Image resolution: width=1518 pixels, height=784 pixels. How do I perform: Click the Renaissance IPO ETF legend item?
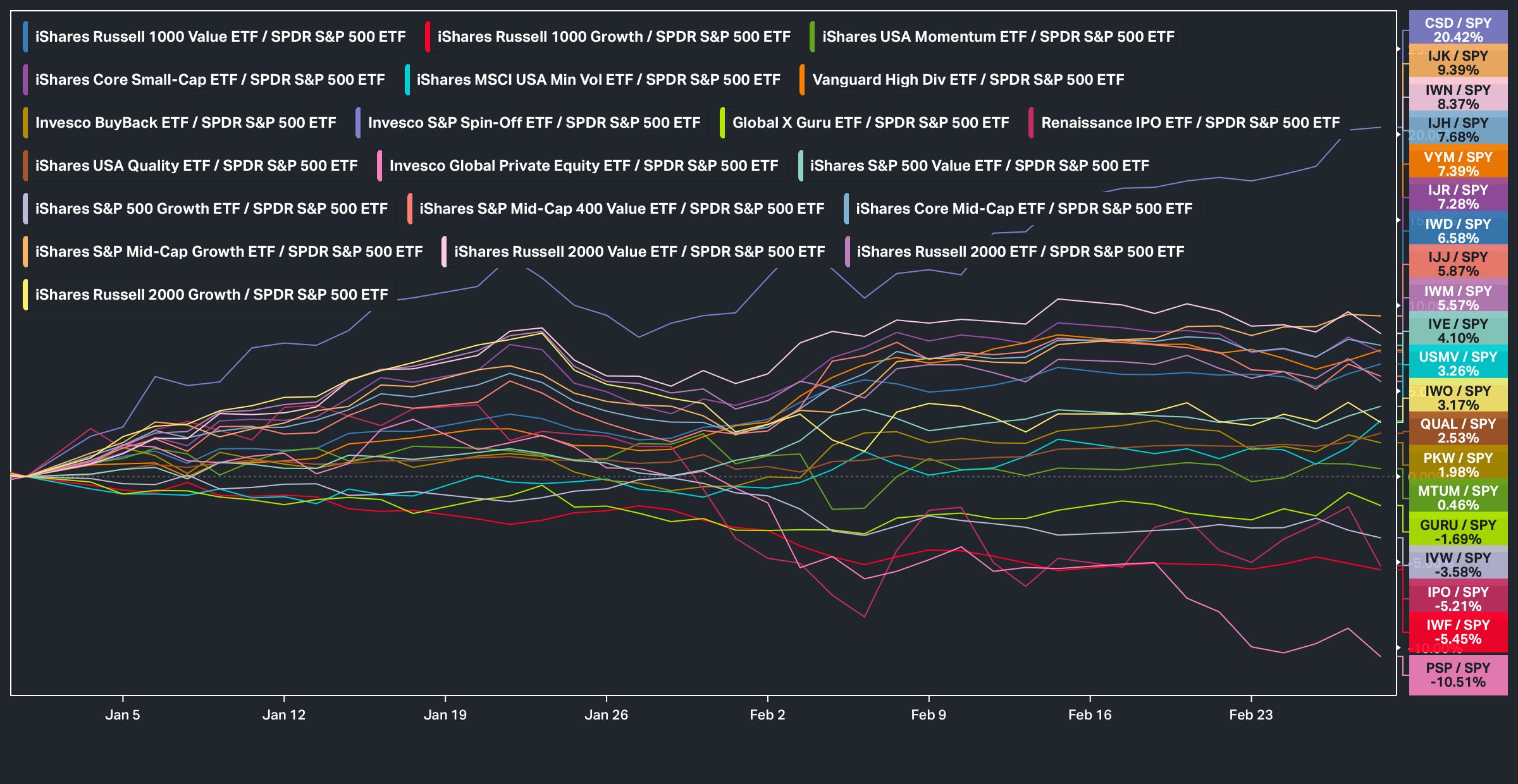point(1190,123)
